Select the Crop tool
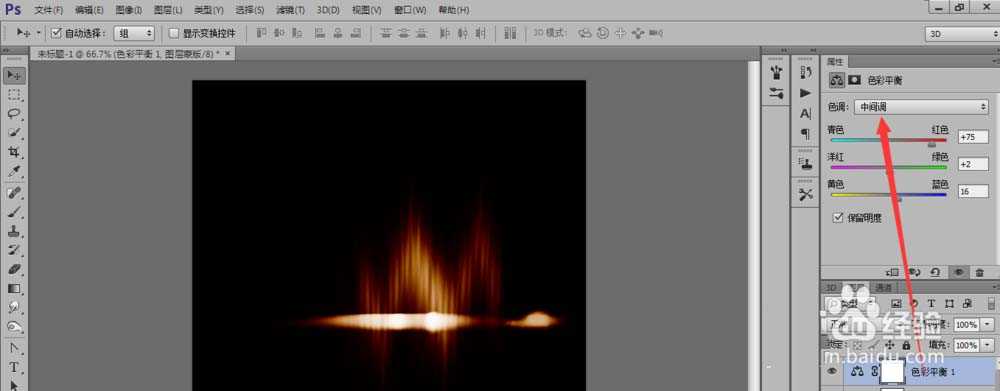The width and height of the screenshot is (1000, 391). pyautogui.click(x=14, y=152)
